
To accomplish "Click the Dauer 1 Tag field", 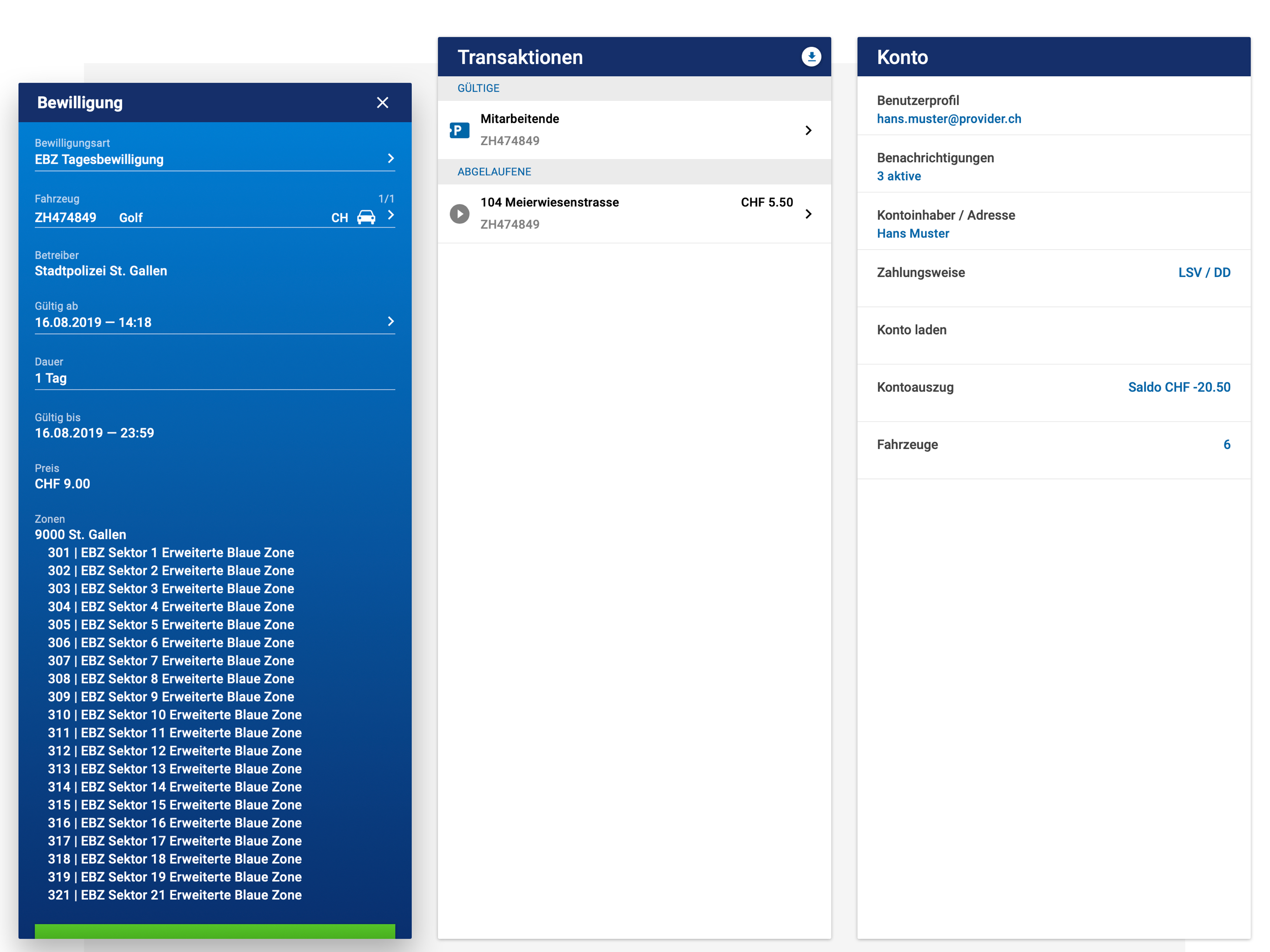I will tap(214, 378).
